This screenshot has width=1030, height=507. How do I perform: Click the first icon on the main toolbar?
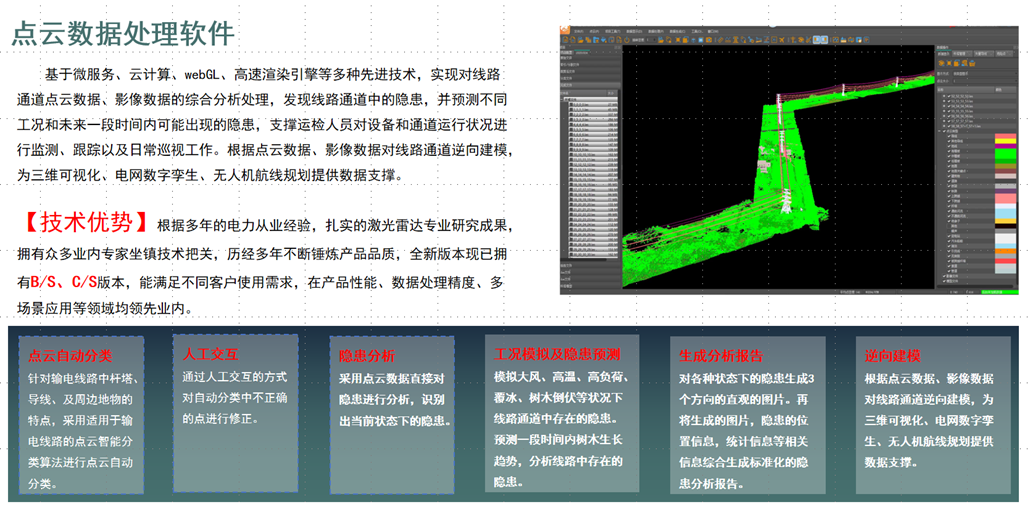(x=566, y=40)
